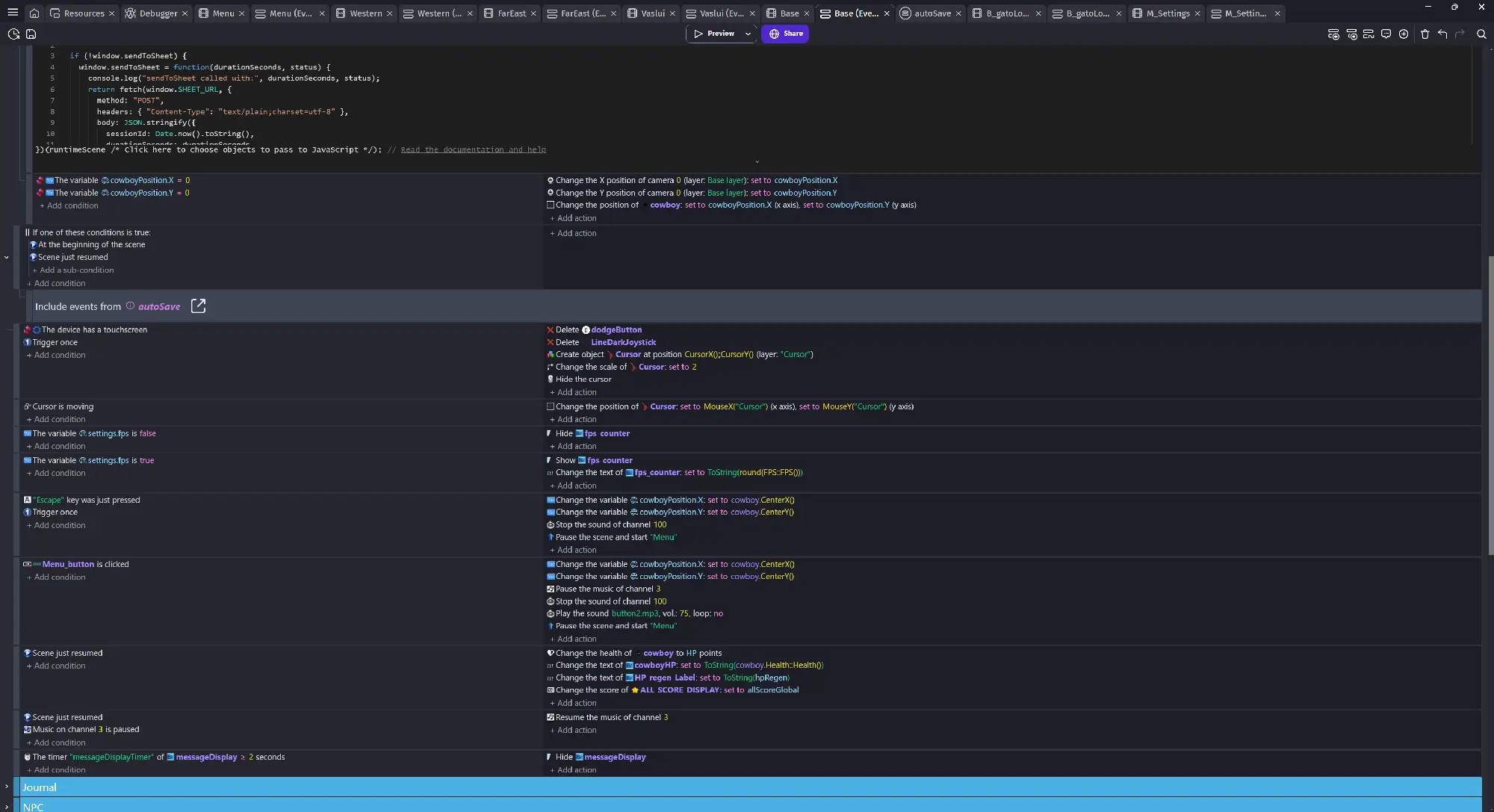The height and width of the screenshot is (812, 1494).
Task: Search in events with magnifier icon
Action: click(x=1481, y=34)
